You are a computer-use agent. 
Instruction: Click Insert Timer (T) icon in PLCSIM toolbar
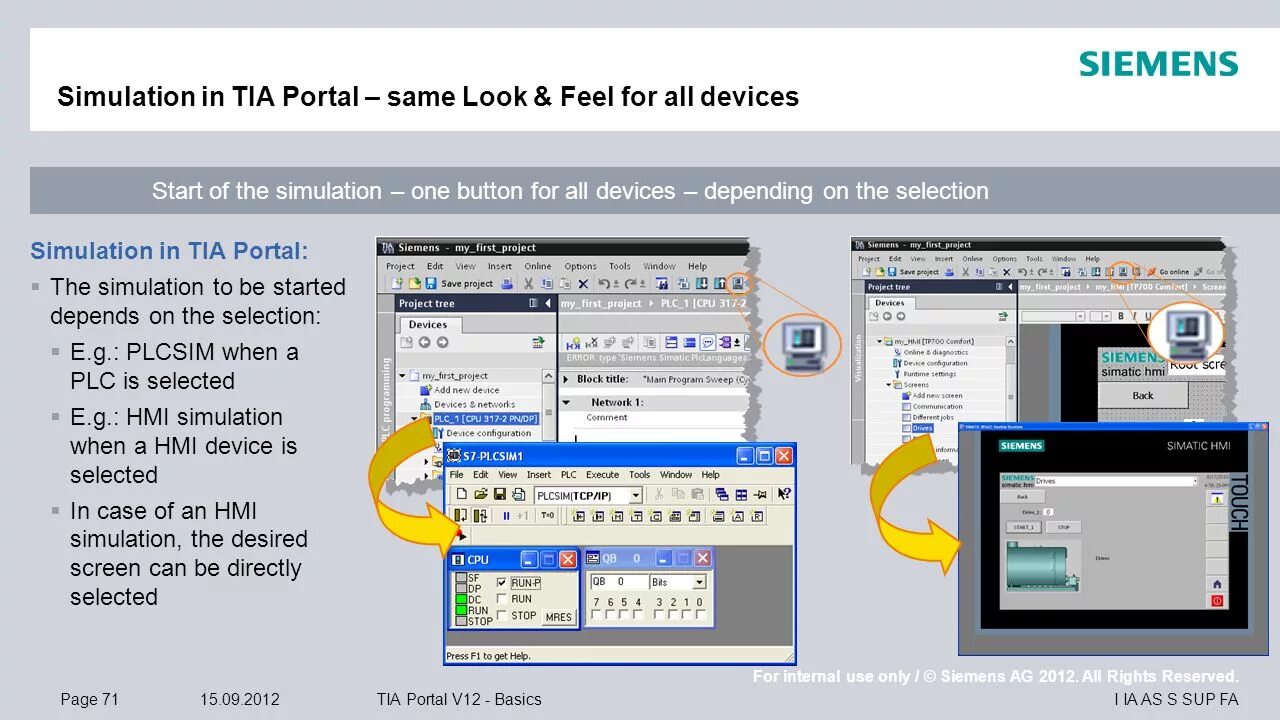[636, 516]
